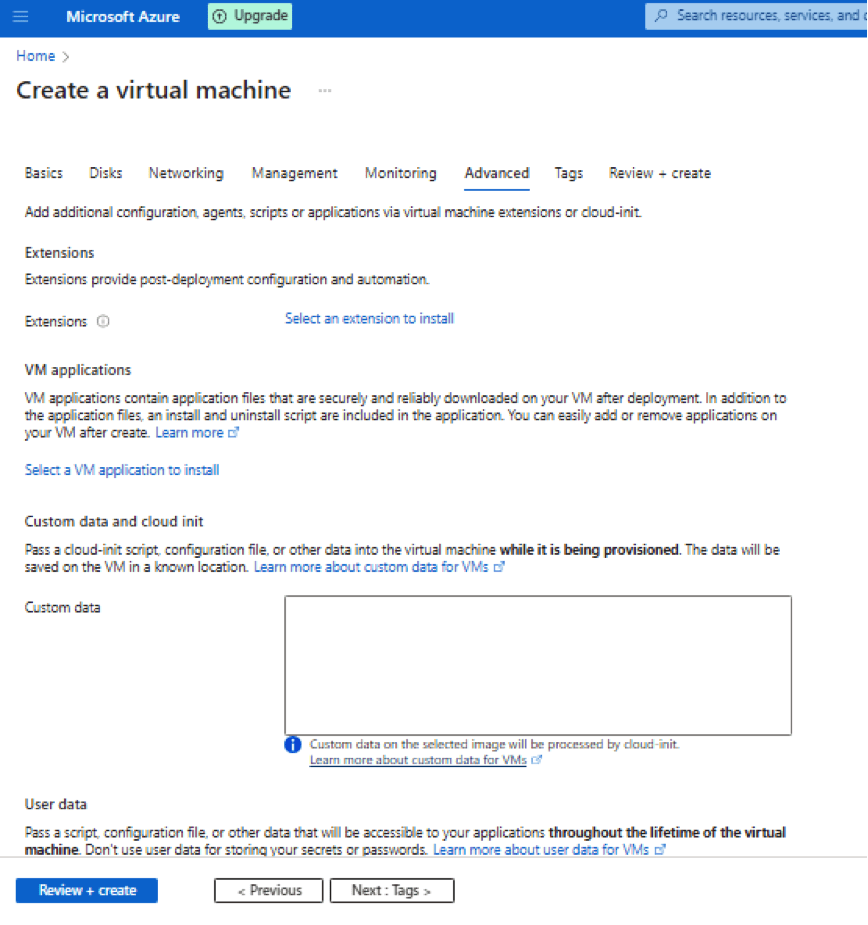
Task: Click the Previous button
Action: (269, 890)
